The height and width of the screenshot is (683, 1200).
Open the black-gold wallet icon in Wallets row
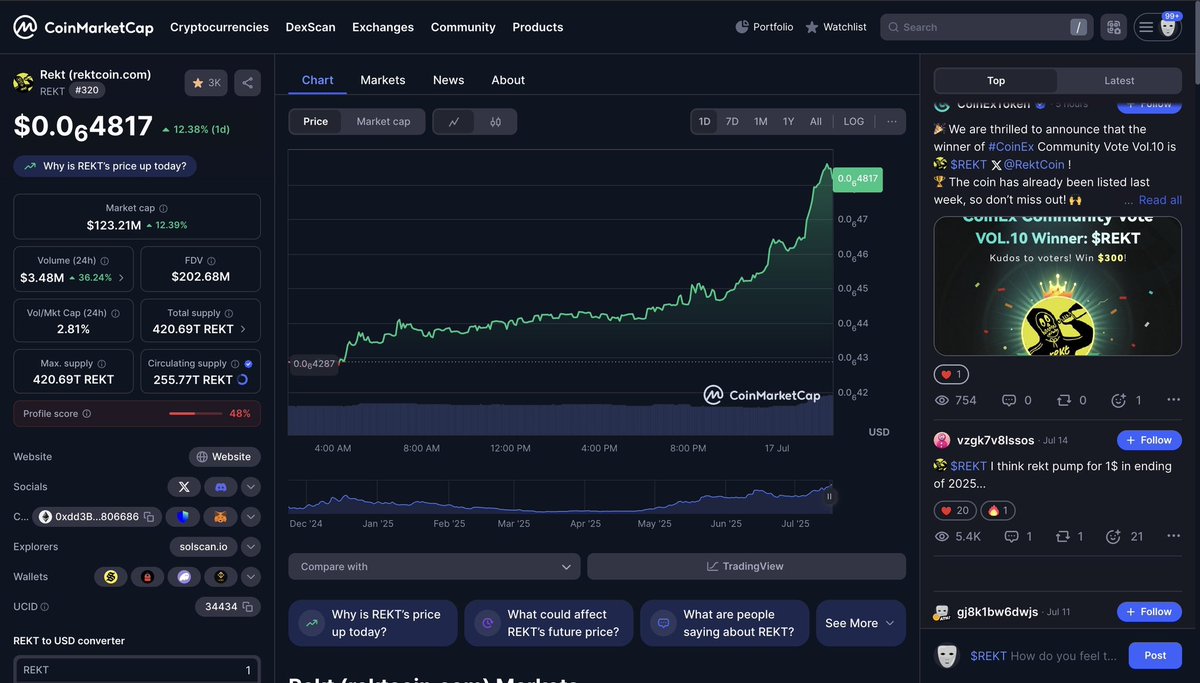(221, 577)
